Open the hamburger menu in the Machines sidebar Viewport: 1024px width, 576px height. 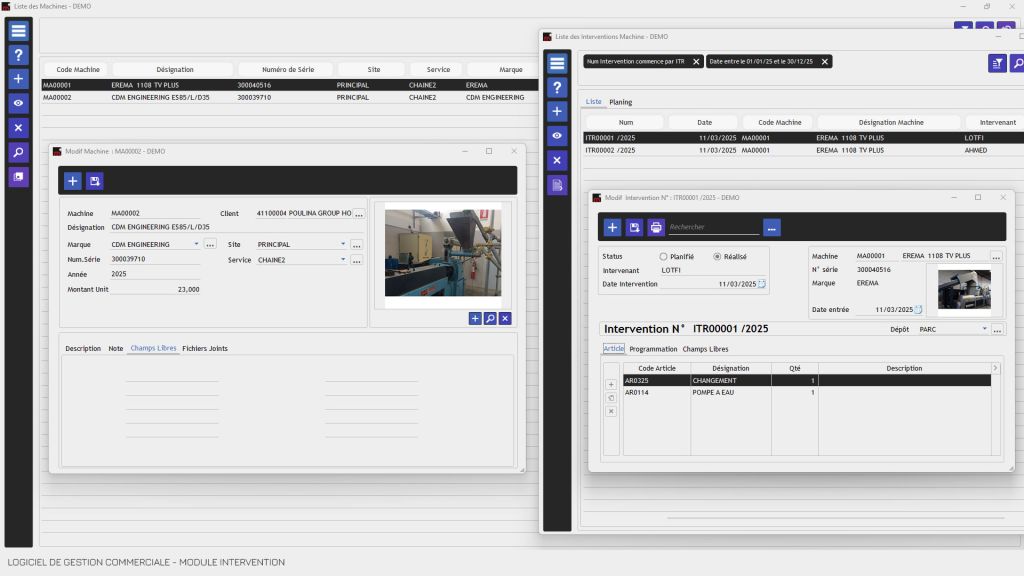[18, 29]
